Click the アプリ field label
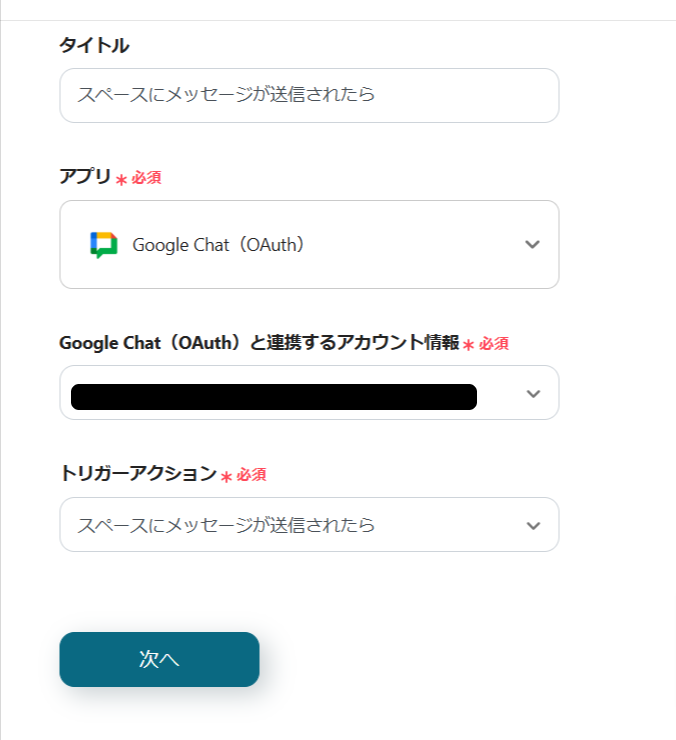Image resolution: width=676 pixels, height=740 pixels. (85, 177)
